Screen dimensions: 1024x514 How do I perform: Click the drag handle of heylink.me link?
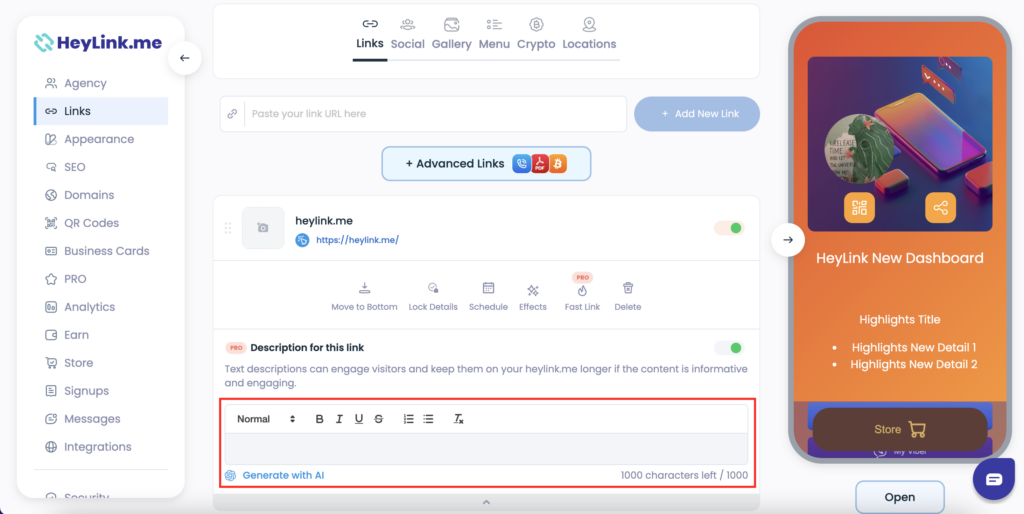228,228
